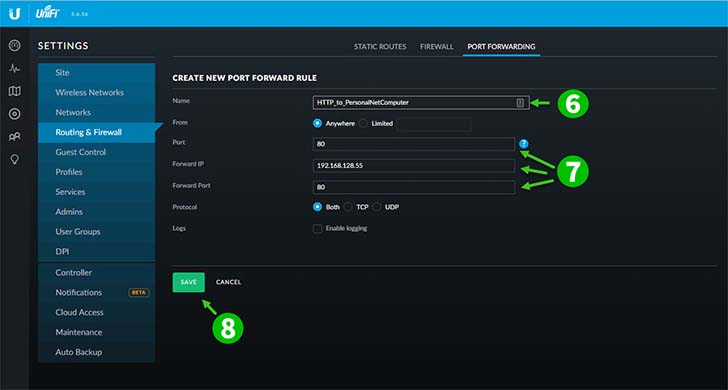Open the Clients people icon
Viewport: 728px width, 390px height.
(x=15, y=136)
